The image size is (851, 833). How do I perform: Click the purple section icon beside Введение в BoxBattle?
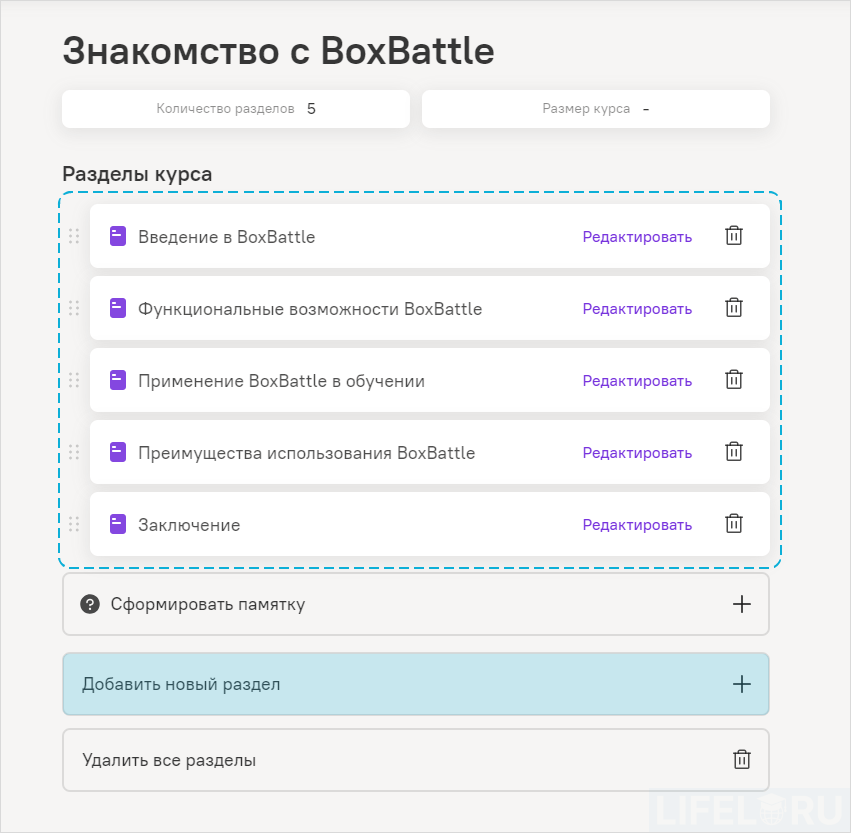(117, 236)
